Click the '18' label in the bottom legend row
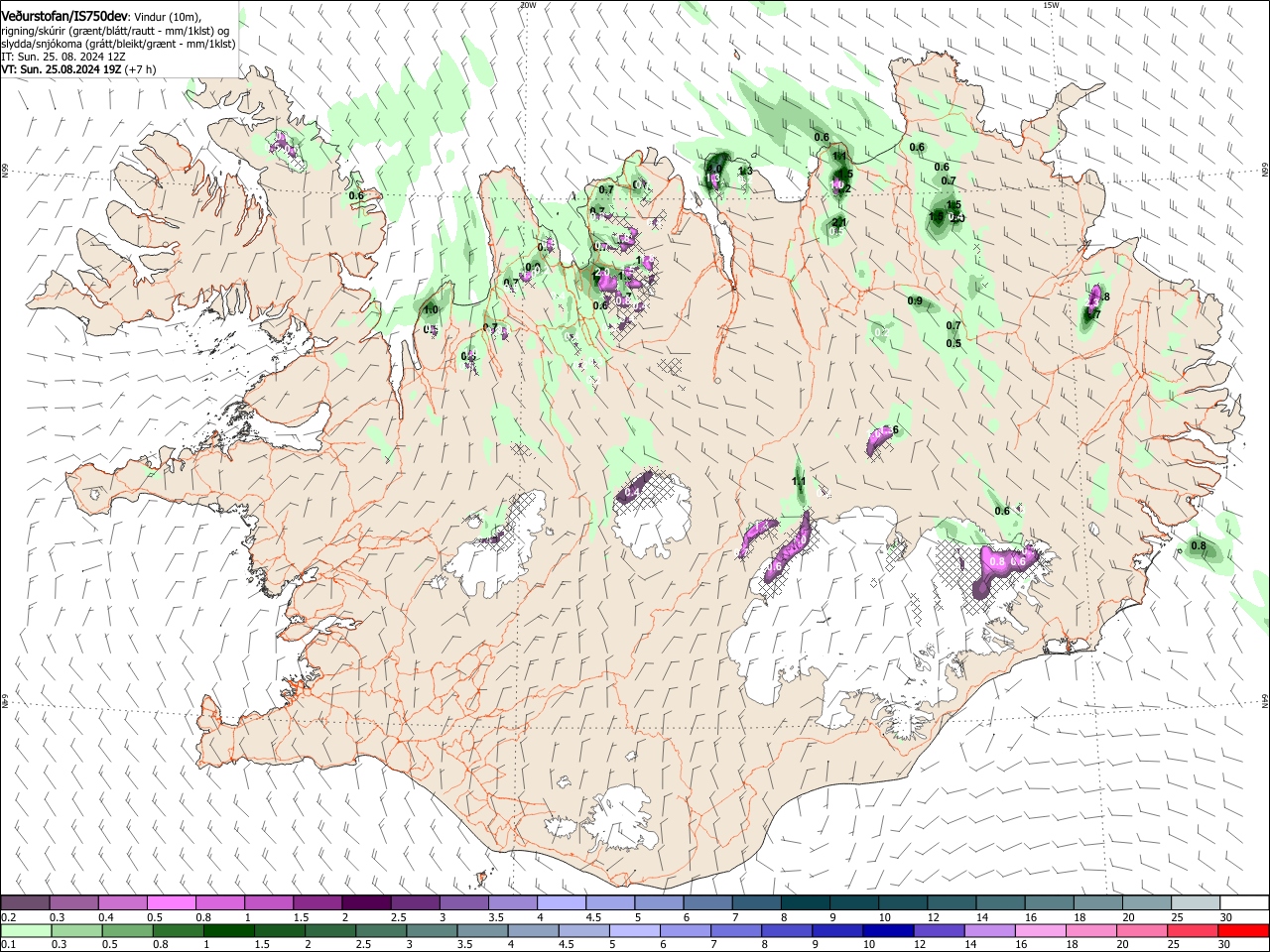 [x=1072, y=945]
